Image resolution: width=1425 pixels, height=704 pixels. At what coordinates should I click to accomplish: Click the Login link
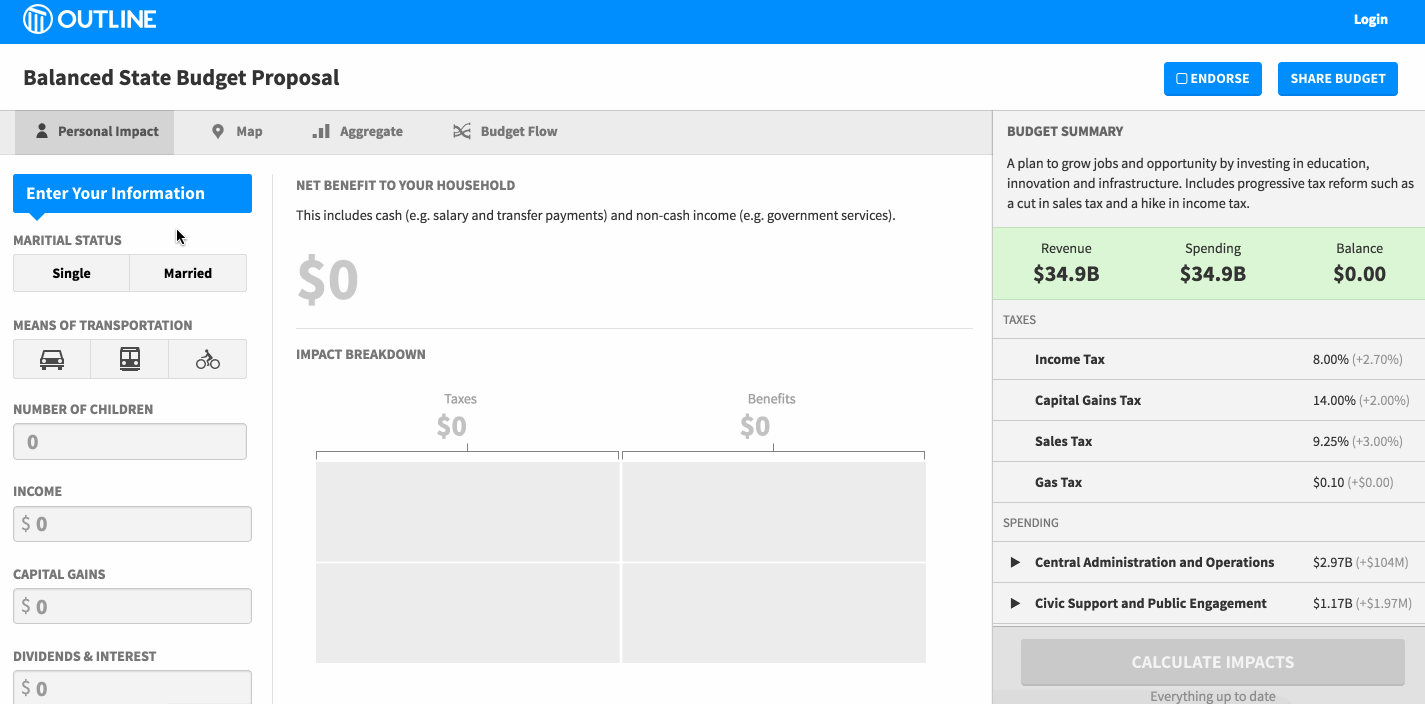(1370, 19)
